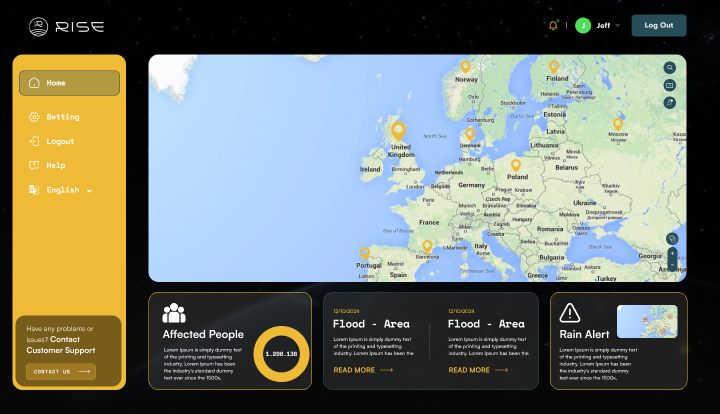Open Setting from the sidebar
720x414 pixels.
click(x=62, y=117)
